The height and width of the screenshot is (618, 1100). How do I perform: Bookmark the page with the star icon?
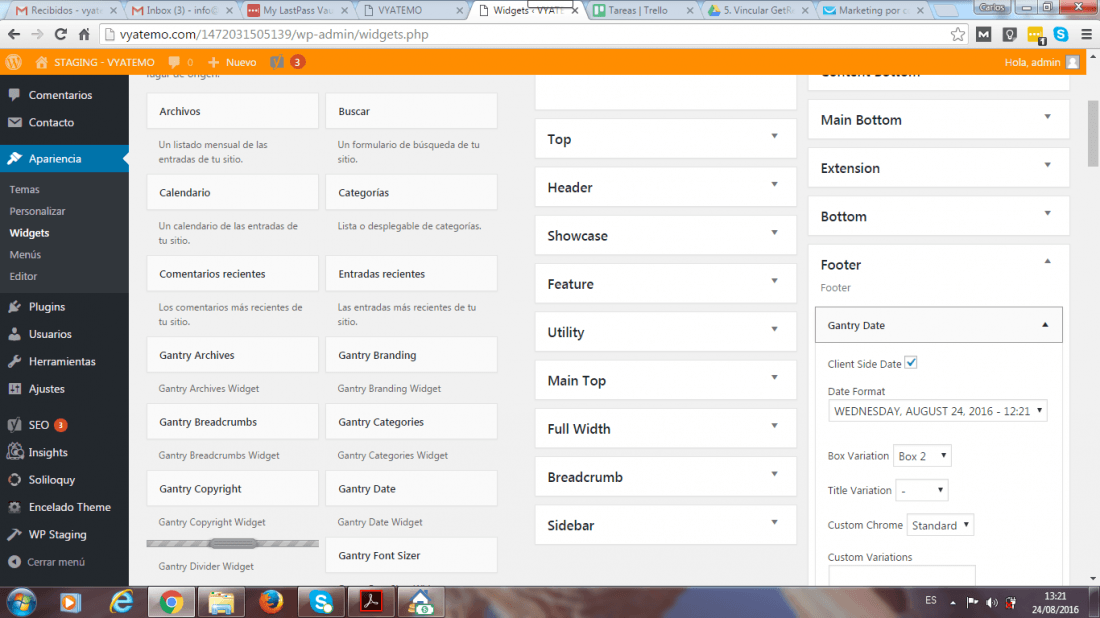(x=958, y=34)
